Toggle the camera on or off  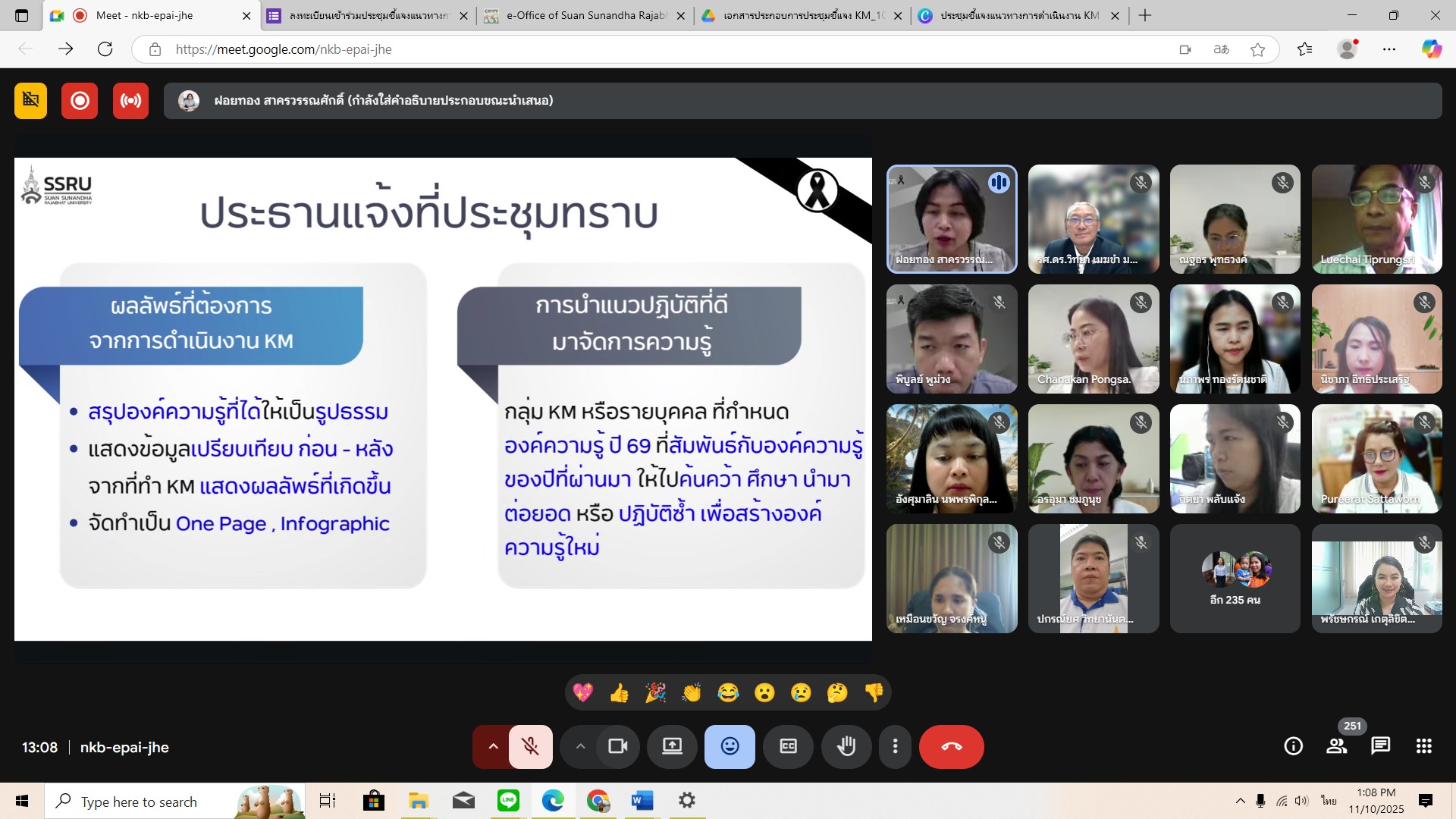tap(618, 747)
